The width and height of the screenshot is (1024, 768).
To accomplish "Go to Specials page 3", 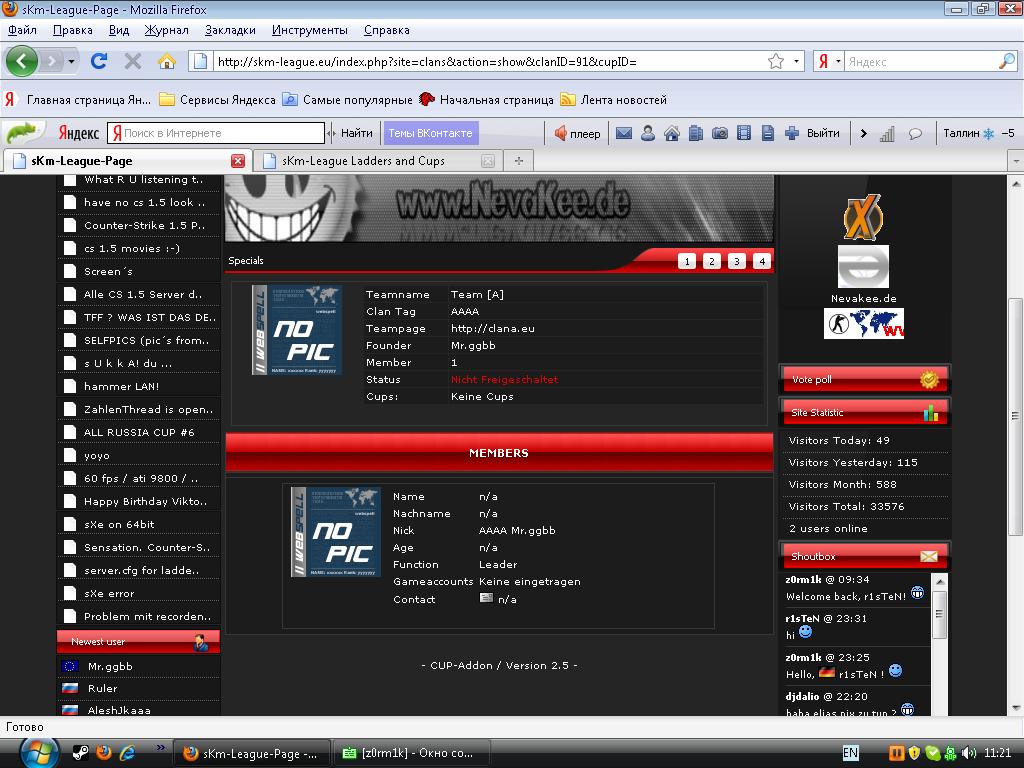I will [737, 261].
